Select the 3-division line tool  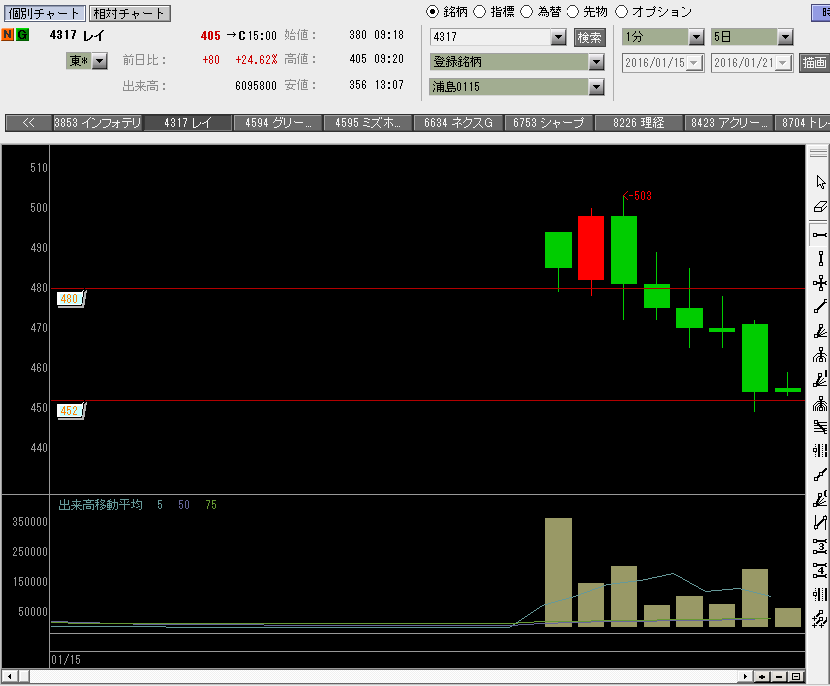tap(820, 546)
